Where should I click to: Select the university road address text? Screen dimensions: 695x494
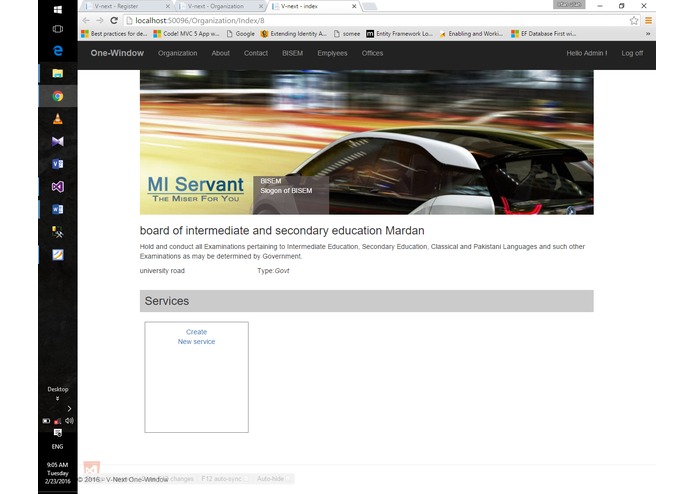(162, 271)
